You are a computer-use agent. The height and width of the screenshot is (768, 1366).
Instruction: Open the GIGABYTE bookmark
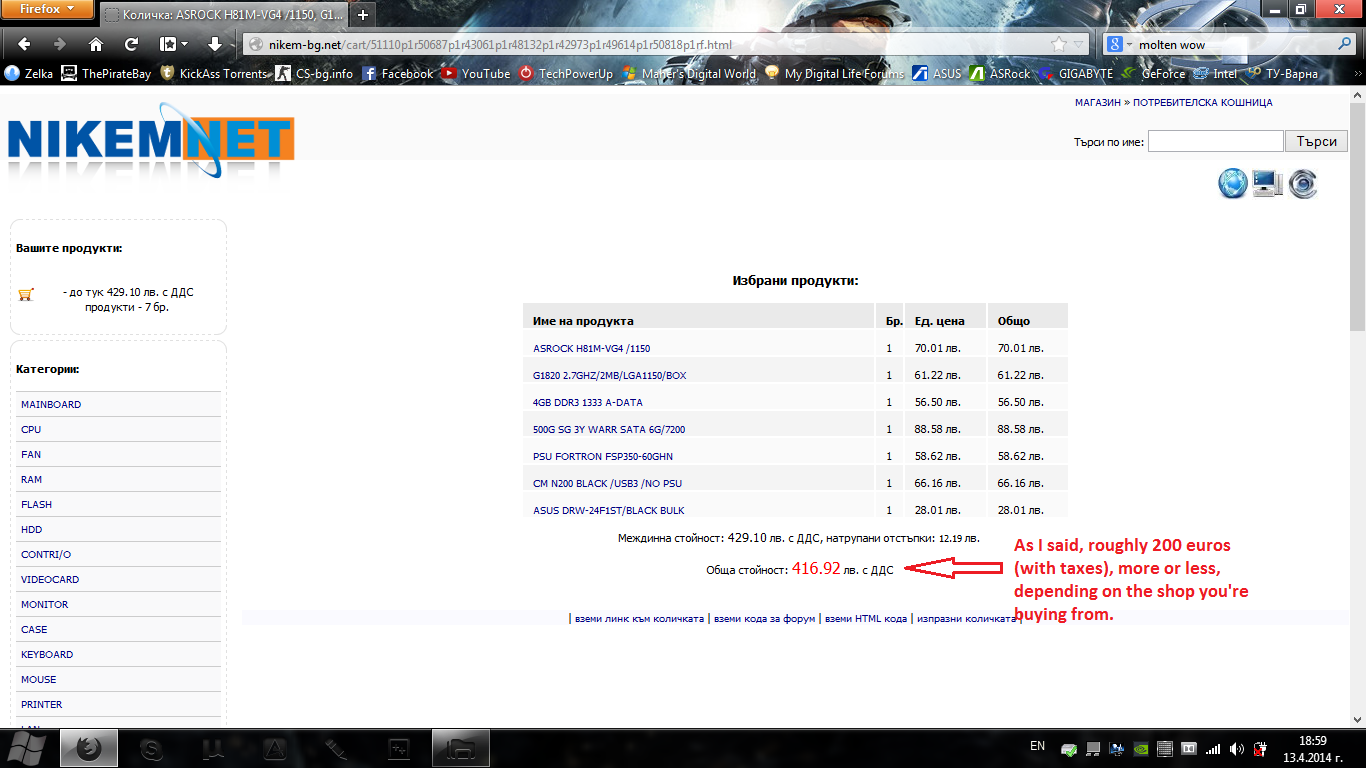[1075, 73]
